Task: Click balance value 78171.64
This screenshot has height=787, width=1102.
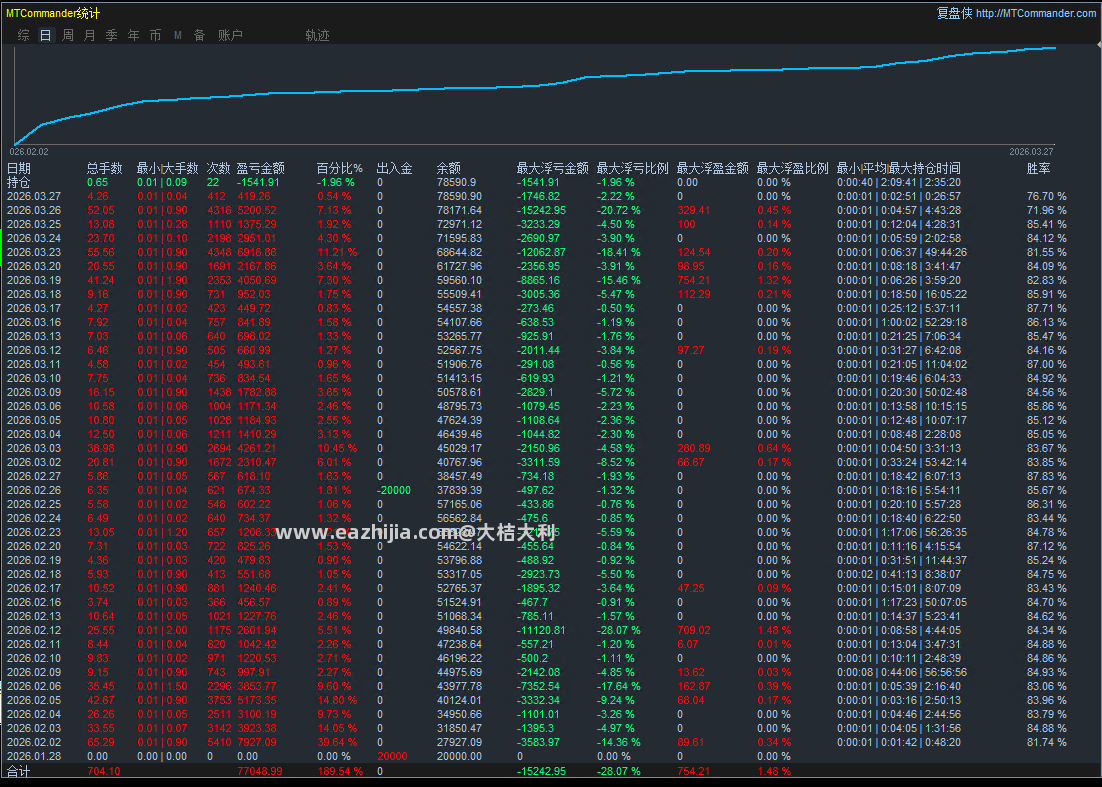Action: (460, 211)
